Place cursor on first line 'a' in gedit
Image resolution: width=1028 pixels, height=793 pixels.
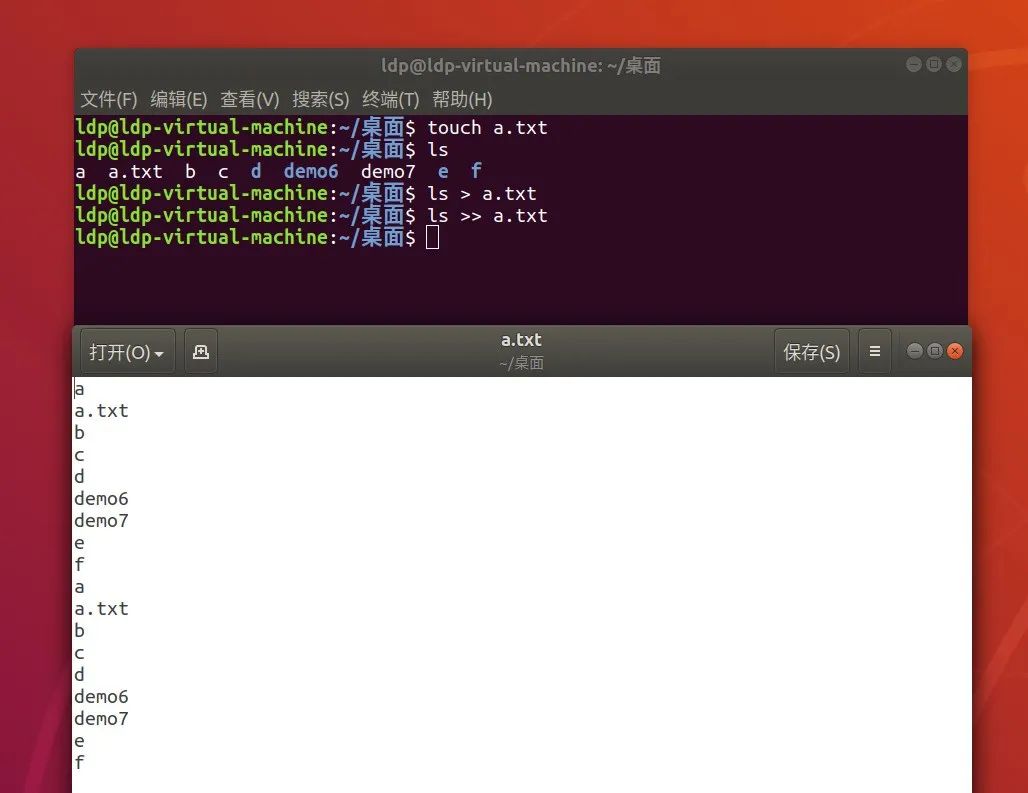coord(79,389)
